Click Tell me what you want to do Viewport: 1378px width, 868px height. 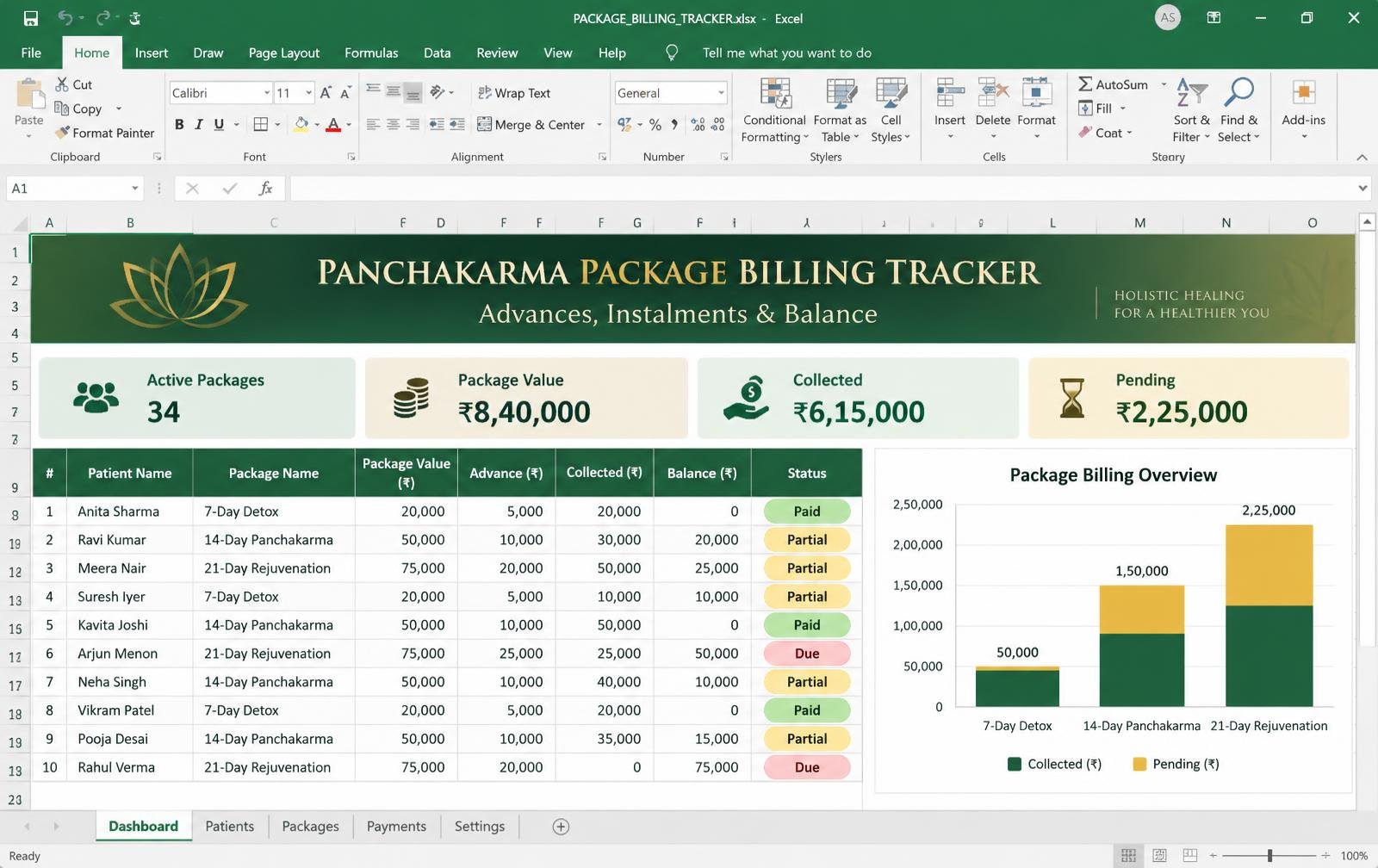[786, 53]
